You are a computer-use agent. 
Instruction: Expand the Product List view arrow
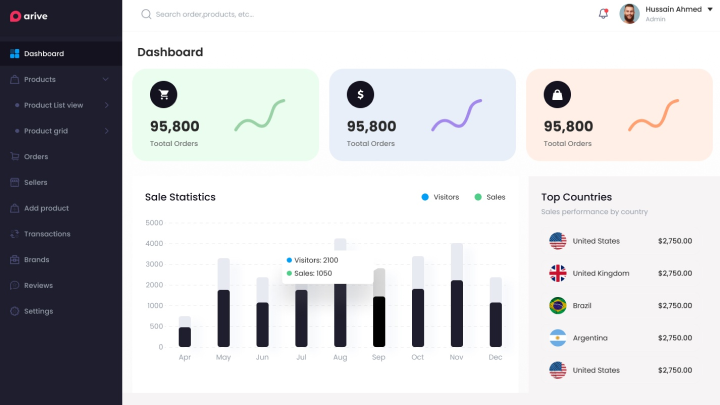tap(106, 105)
